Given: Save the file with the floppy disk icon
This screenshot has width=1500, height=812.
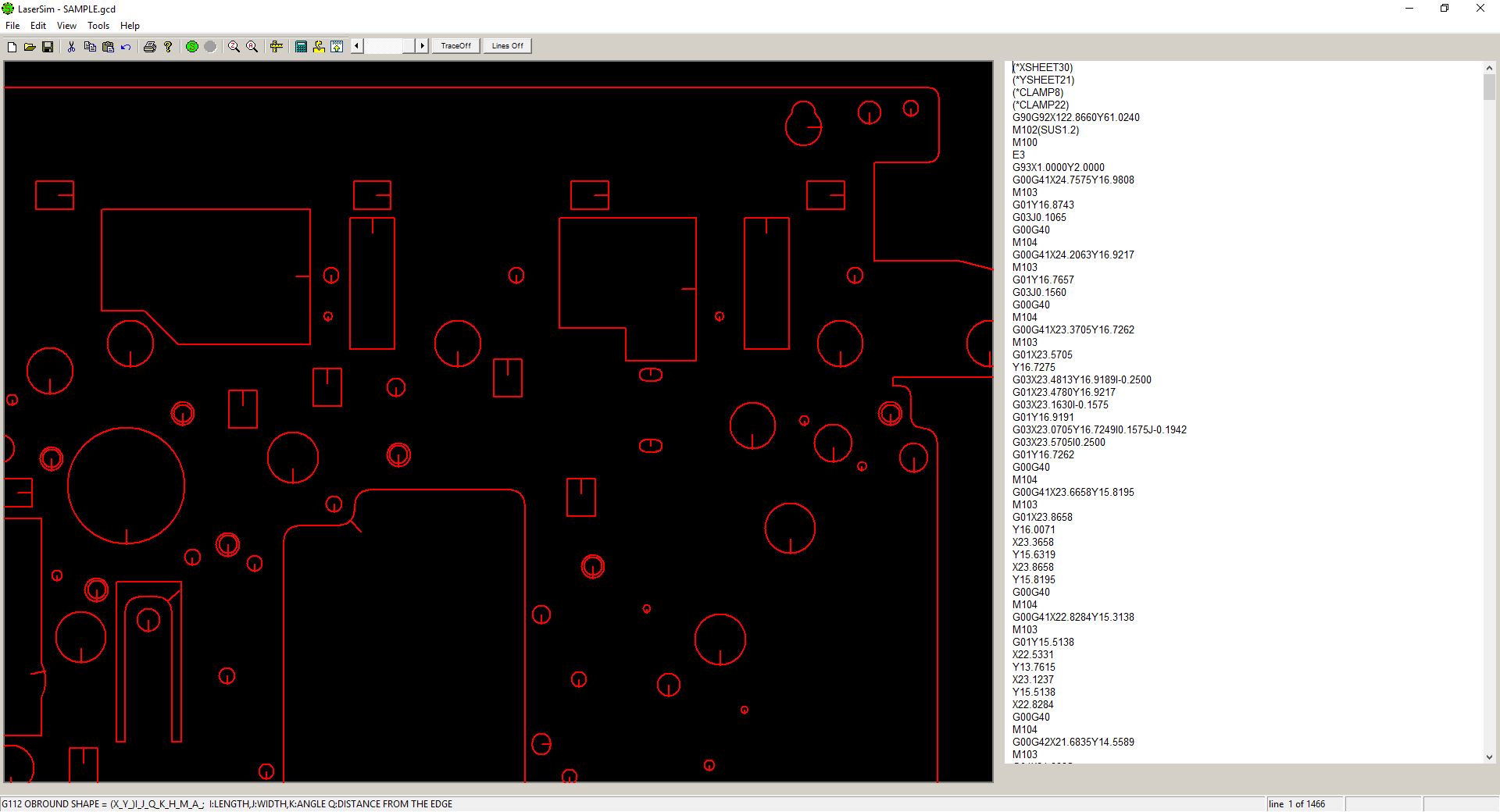Looking at the screenshot, I should 48,47.
